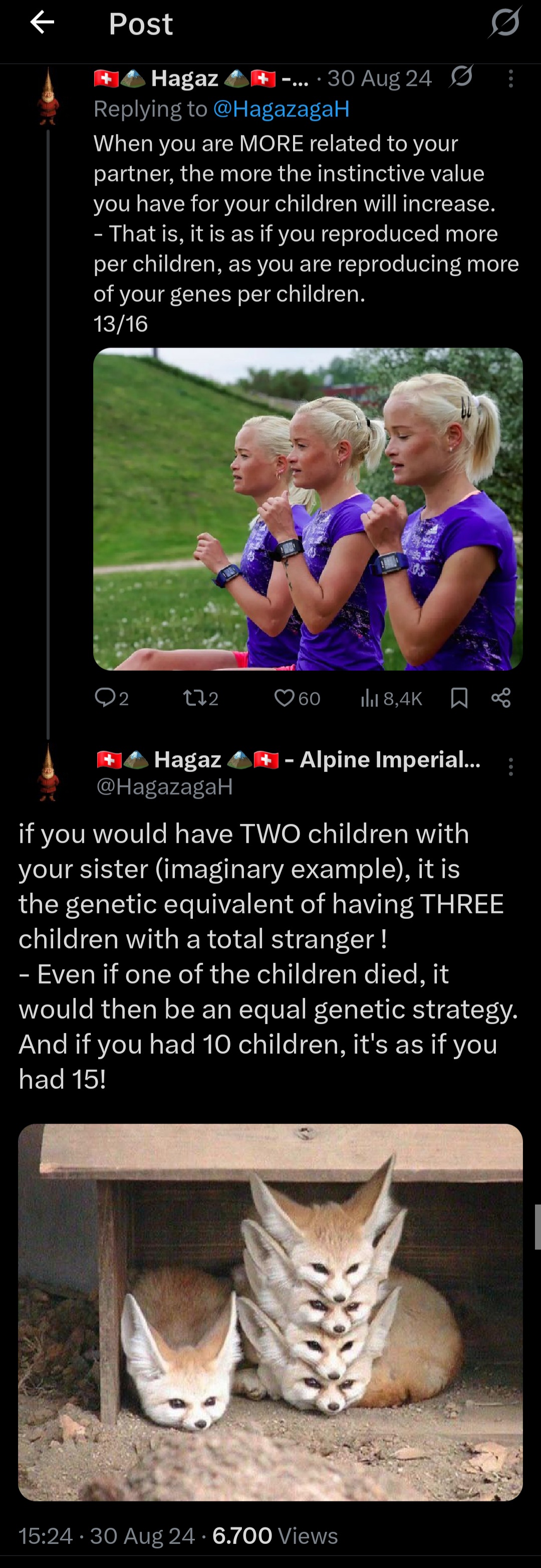Open the reply icon showing 2 comments

tap(112, 698)
